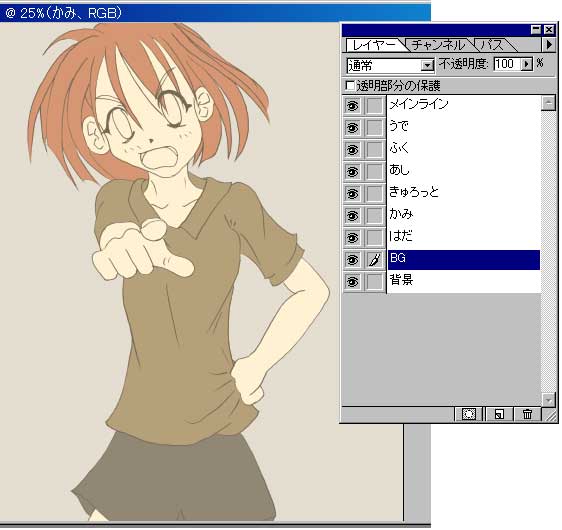Enable the 透明部分の保護 checkbox
This screenshot has width=562, height=530.
tap(349, 85)
